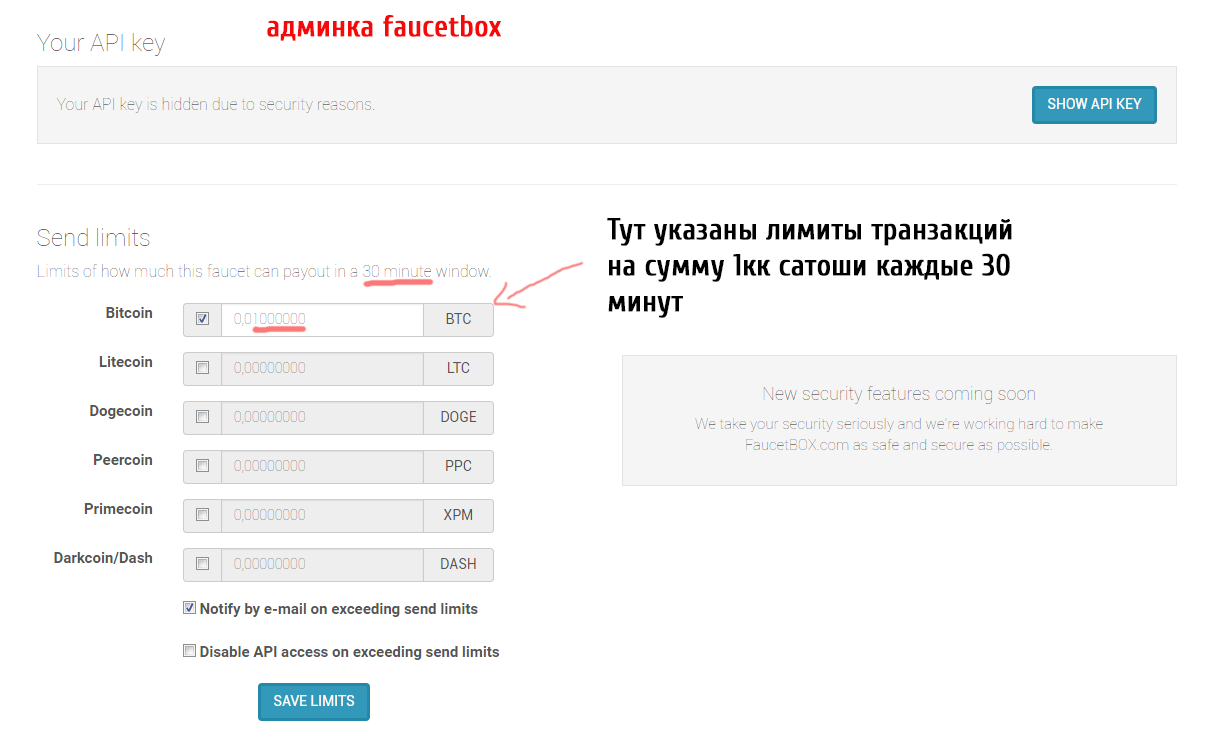Click the Send limits section heading
This screenshot has height=749, width=1214.
[93, 238]
